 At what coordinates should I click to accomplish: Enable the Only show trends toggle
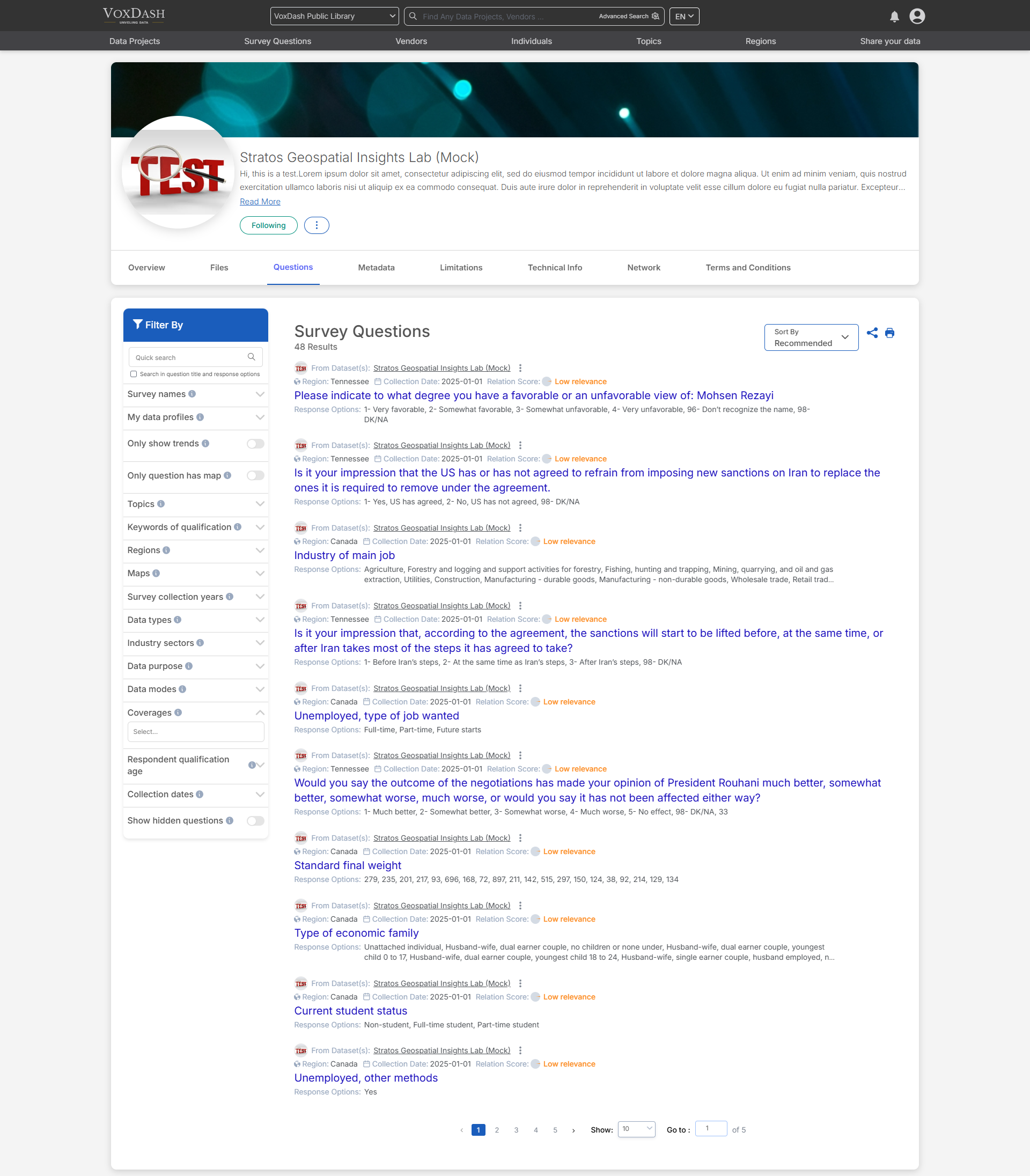coord(255,444)
